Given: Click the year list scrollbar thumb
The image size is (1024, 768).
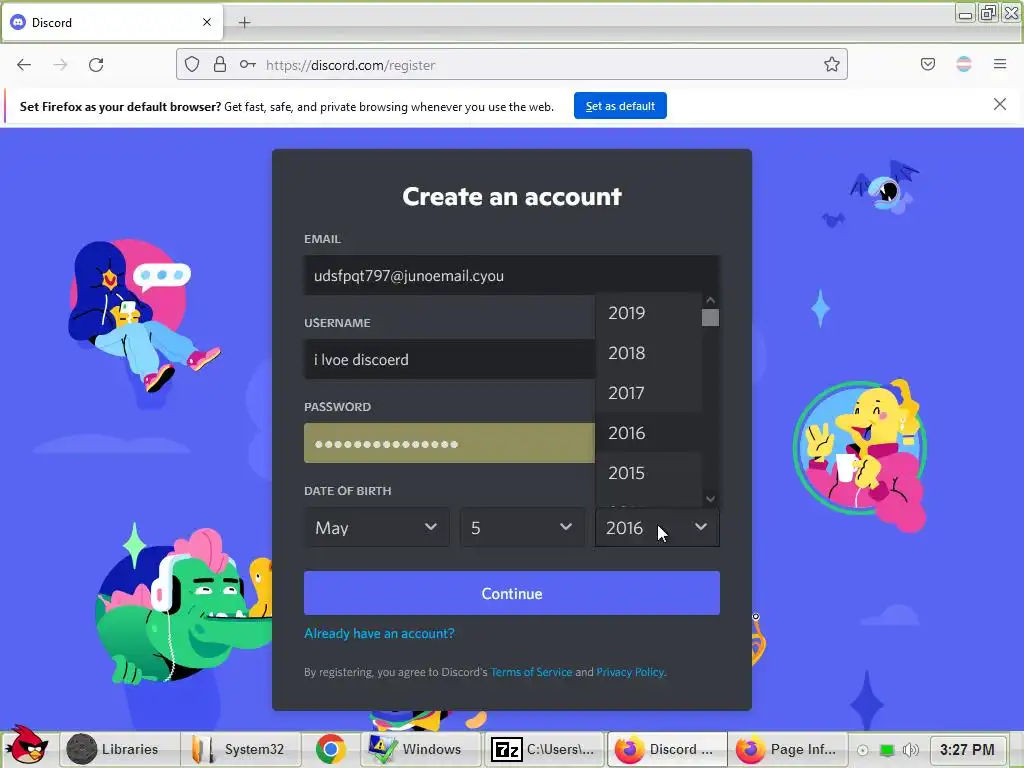Looking at the screenshot, I should click(710, 317).
